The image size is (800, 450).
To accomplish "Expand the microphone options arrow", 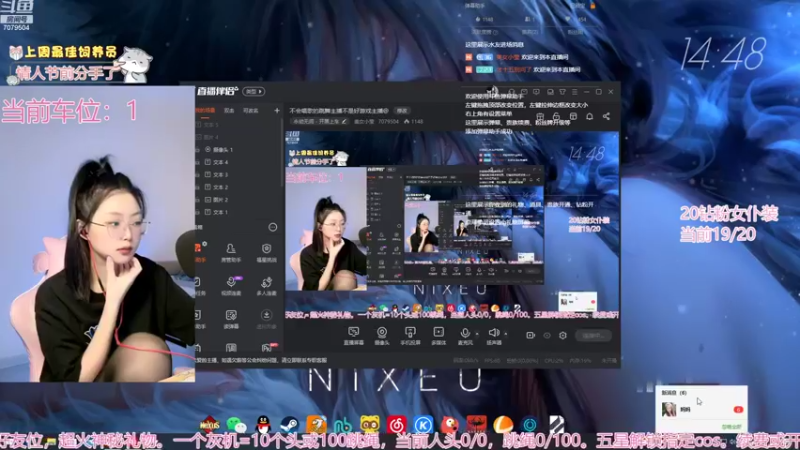I will click(x=477, y=334).
